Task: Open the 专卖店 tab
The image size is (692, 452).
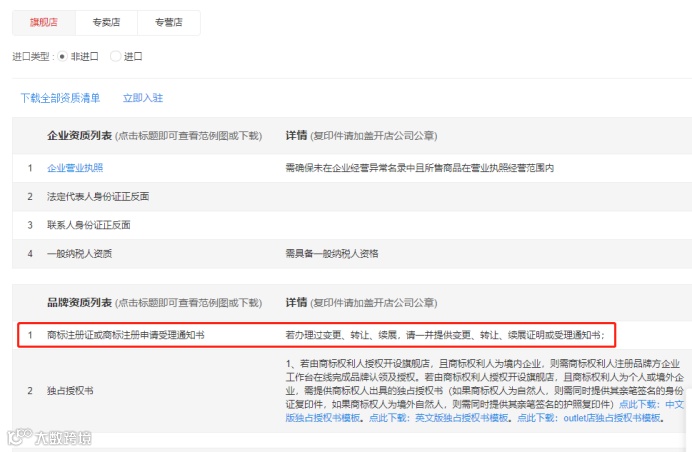Action: point(106,23)
